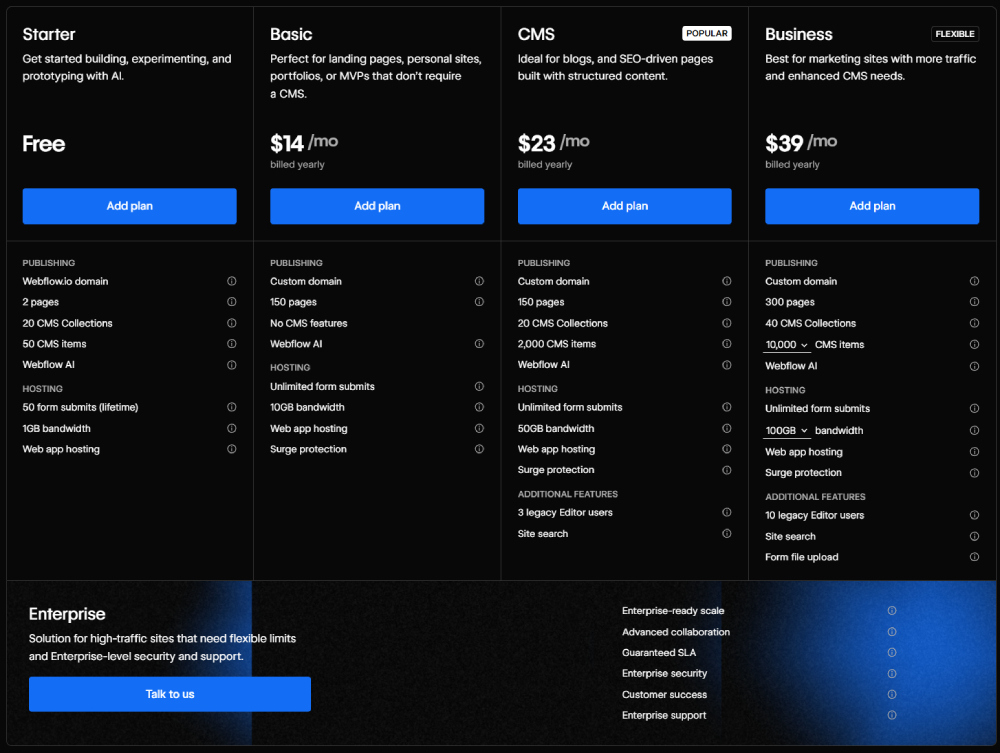Show info for Webflow.io domain
Viewport: 1000px width, 753px height.
232,281
